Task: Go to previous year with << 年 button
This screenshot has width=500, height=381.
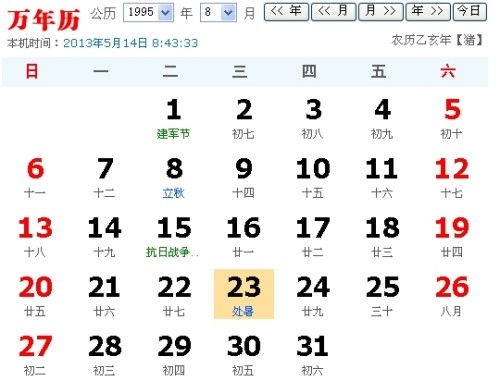Action: (286, 12)
